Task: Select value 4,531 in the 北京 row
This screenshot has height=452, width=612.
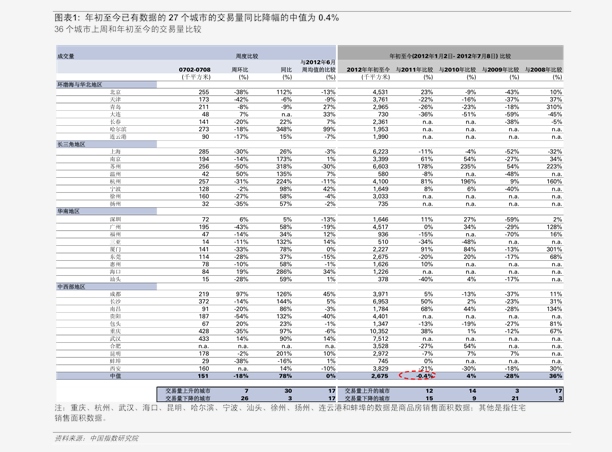Action: point(380,93)
